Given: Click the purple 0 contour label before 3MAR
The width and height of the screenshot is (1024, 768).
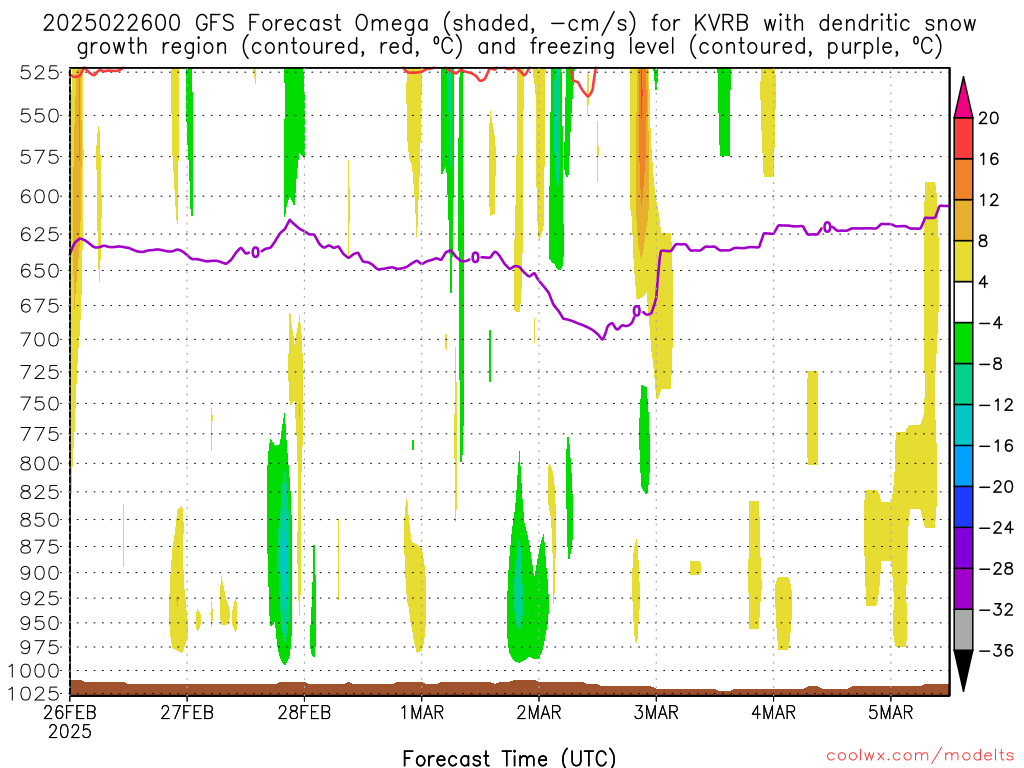Looking at the screenshot, I should click(x=637, y=312).
